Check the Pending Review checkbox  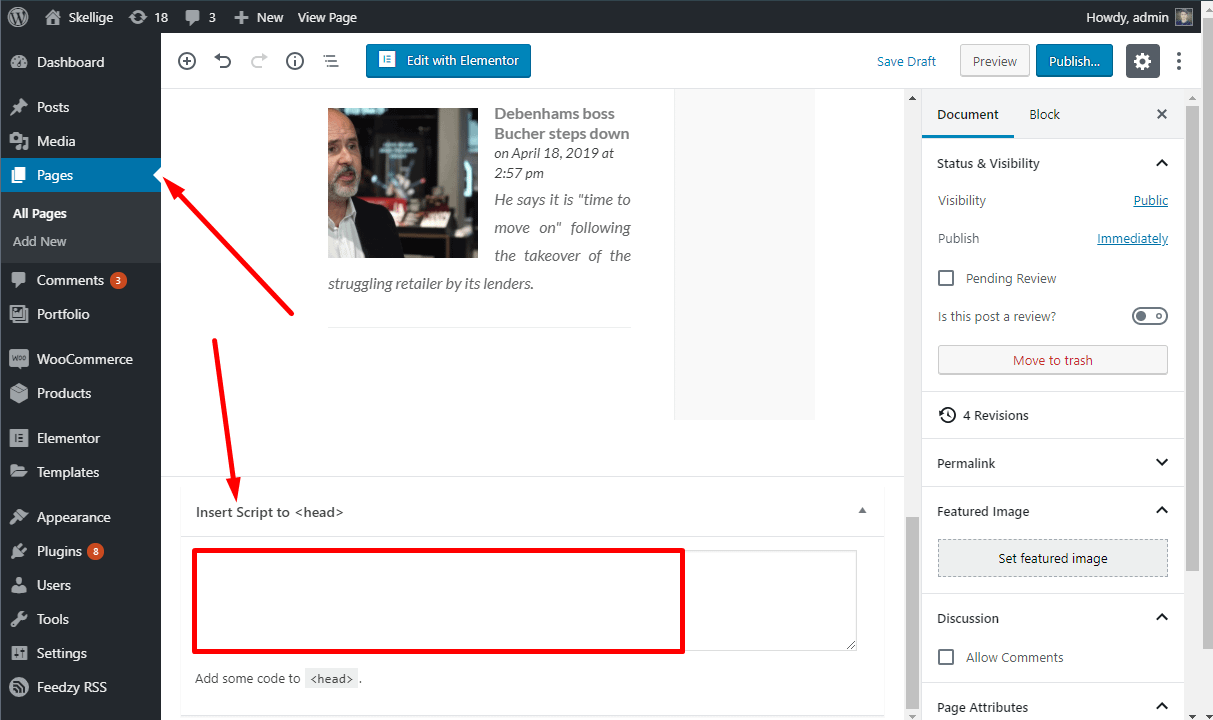coord(946,278)
